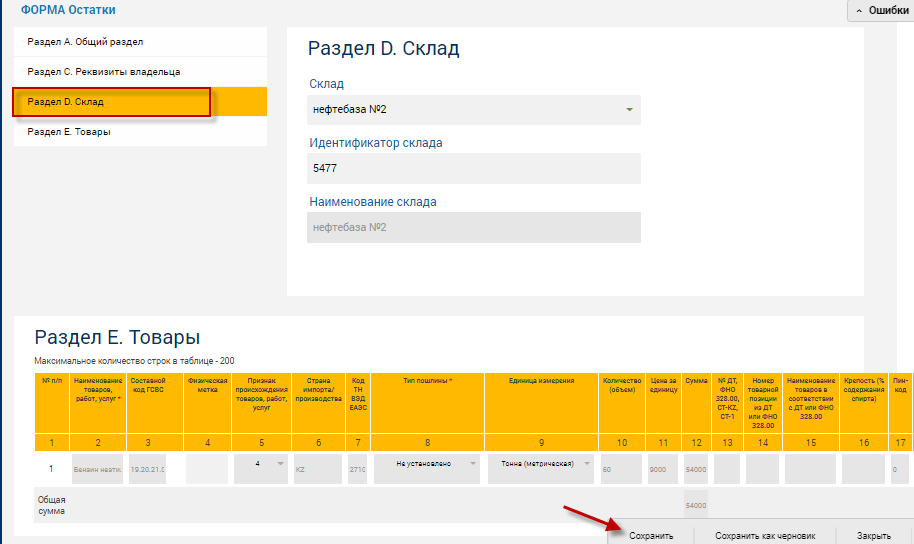The width and height of the screenshot is (914, 544).
Task: Click the Наименование склада field
Action: point(474,228)
